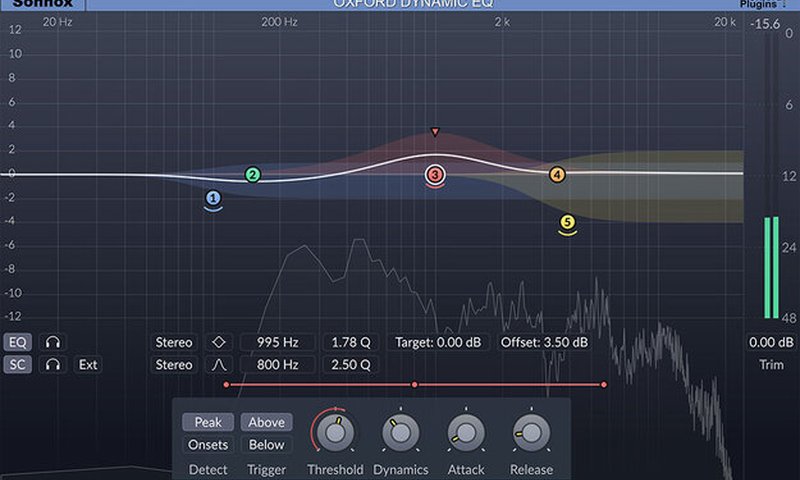
Task: Pick the yellow band 5 node
Action: click(567, 223)
